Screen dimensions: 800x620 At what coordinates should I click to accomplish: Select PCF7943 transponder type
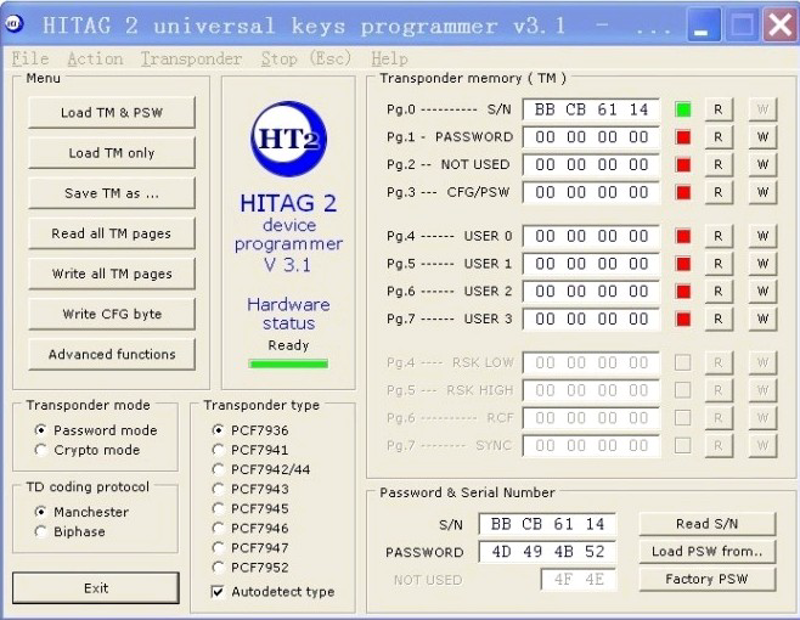pos(218,489)
